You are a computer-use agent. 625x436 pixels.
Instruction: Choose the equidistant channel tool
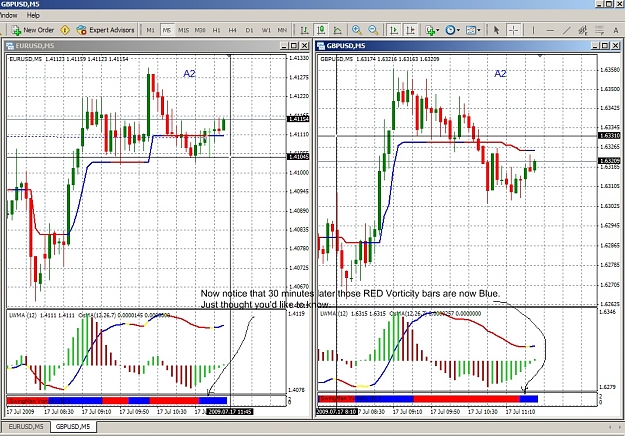click(583, 30)
